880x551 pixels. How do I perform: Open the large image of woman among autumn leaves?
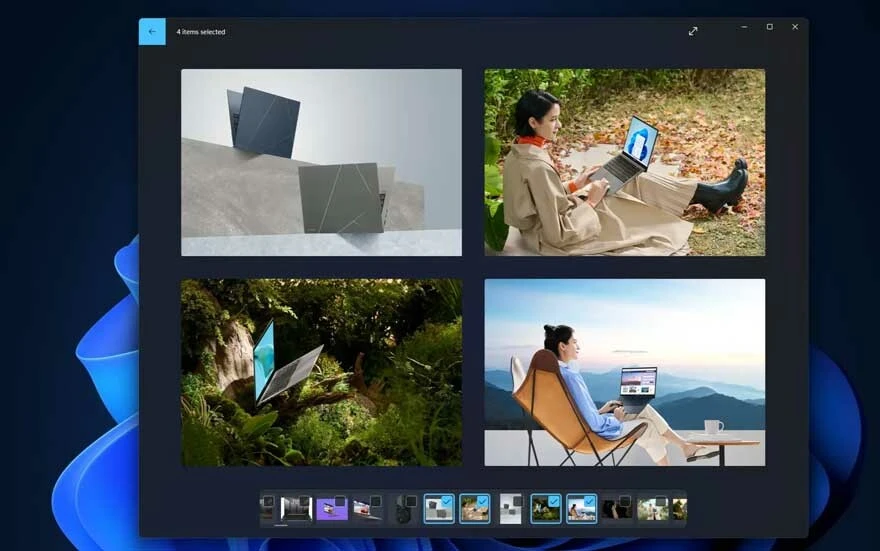pos(625,162)
